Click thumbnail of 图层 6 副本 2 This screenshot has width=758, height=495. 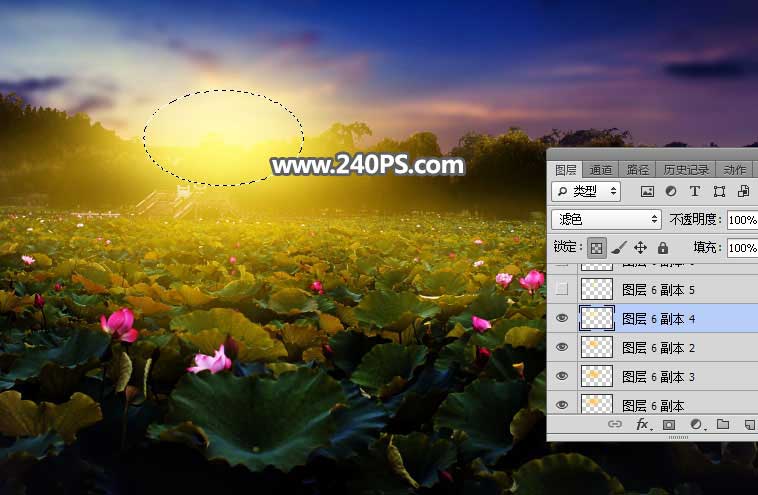pos(597,347)
